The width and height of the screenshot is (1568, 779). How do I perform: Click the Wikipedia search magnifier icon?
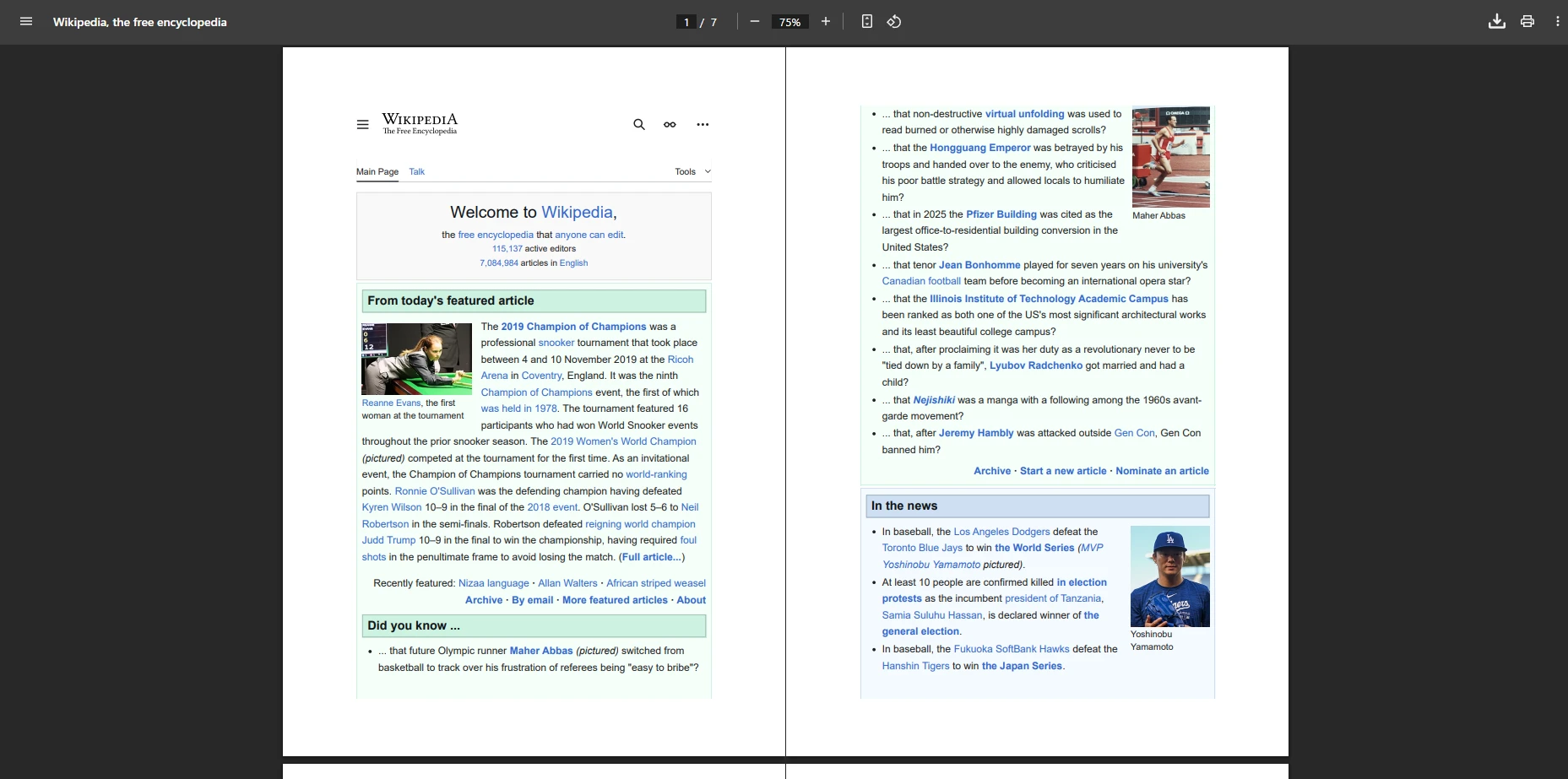pyautogui.click(x=639, y=125)
